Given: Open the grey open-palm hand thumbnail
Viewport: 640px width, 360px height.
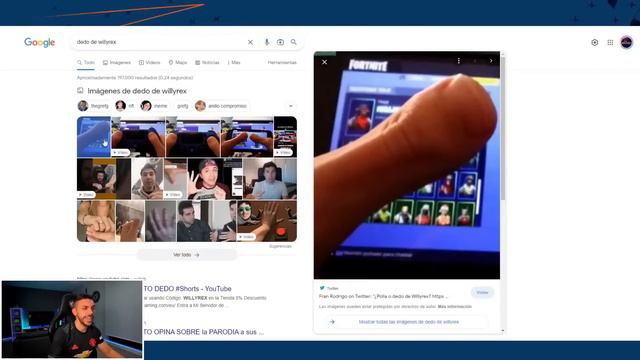Looking at the screenshot, I should [160, 221].
